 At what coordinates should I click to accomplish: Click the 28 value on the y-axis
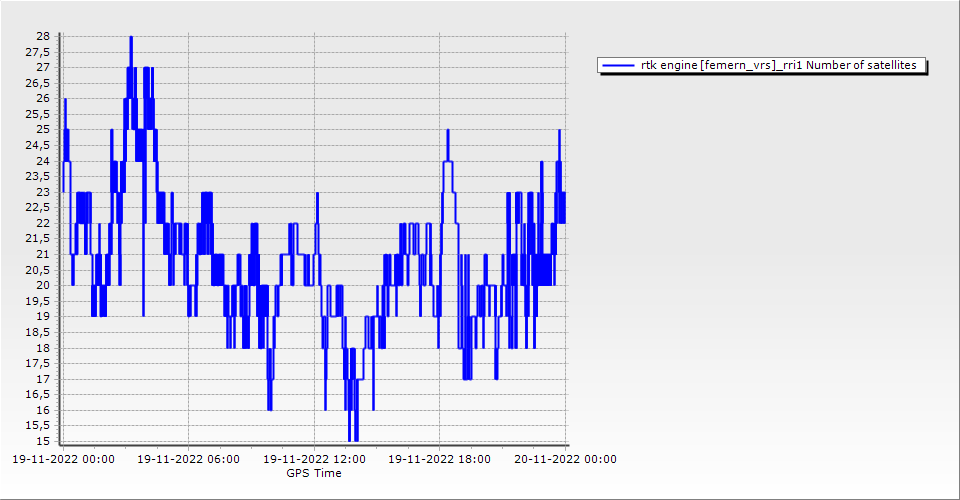(43, 36)
